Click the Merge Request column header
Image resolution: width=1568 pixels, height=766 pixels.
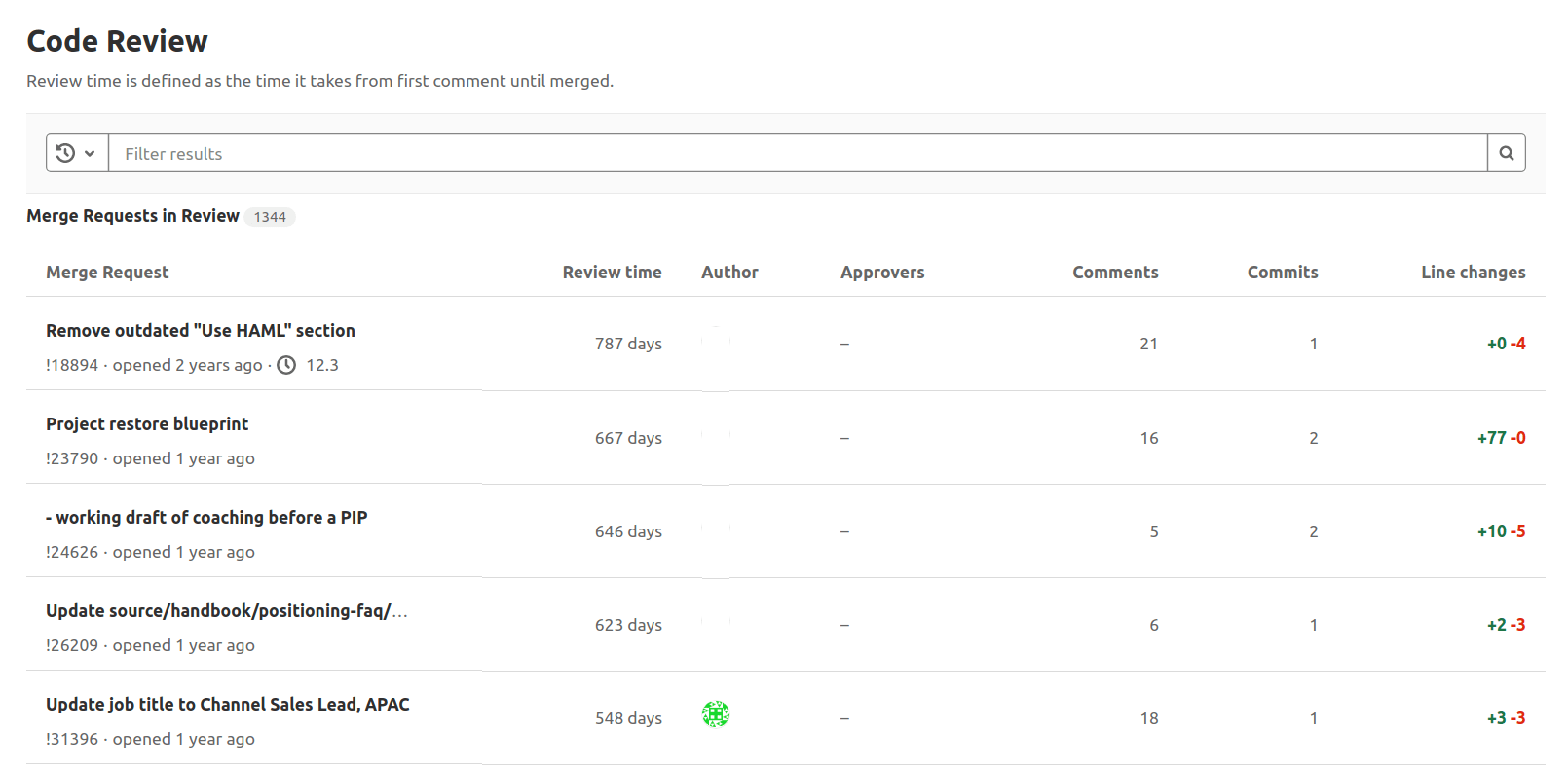(107, 273)
